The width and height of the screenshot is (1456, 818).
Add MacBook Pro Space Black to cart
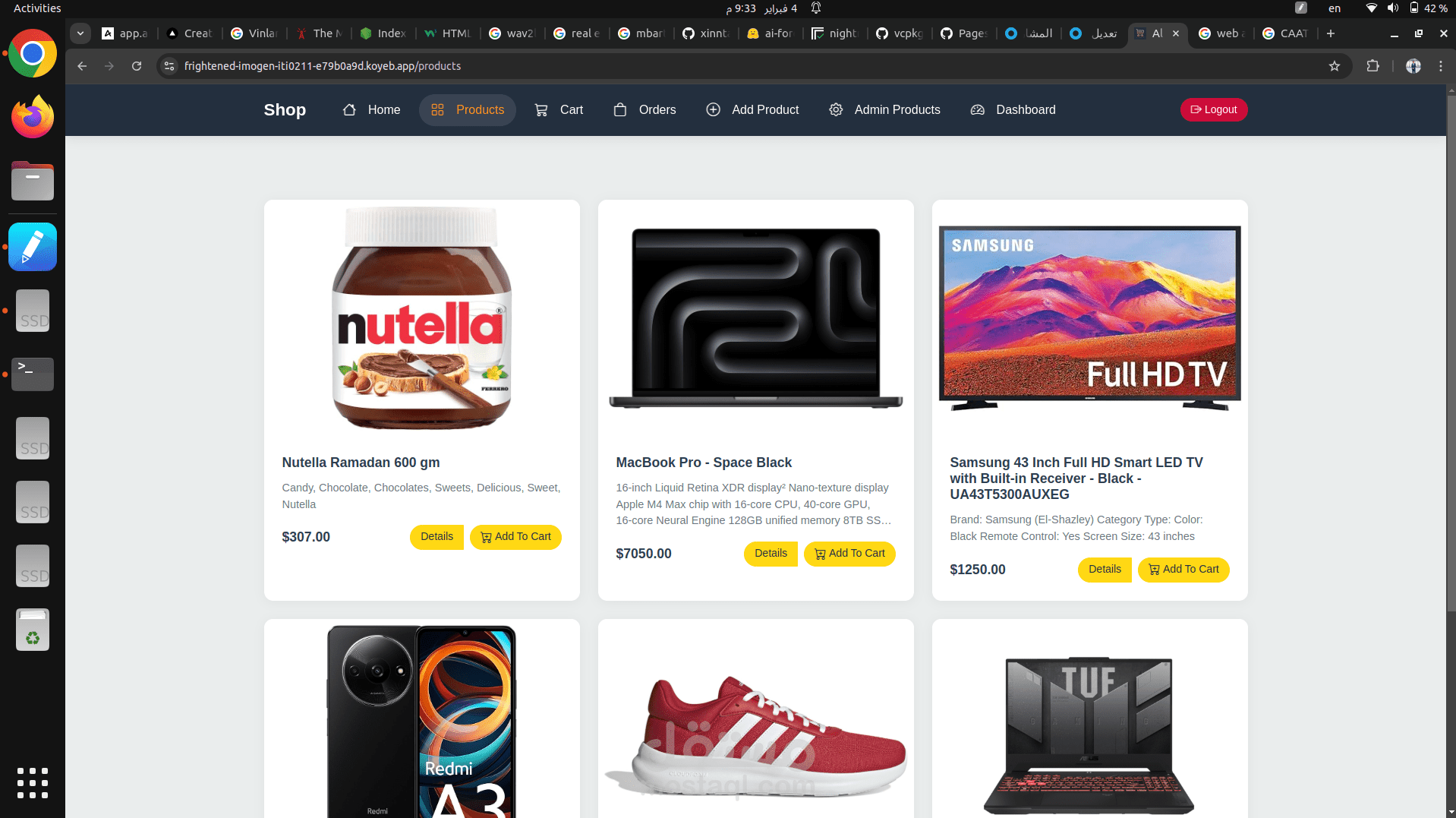(x=849, y=553)
